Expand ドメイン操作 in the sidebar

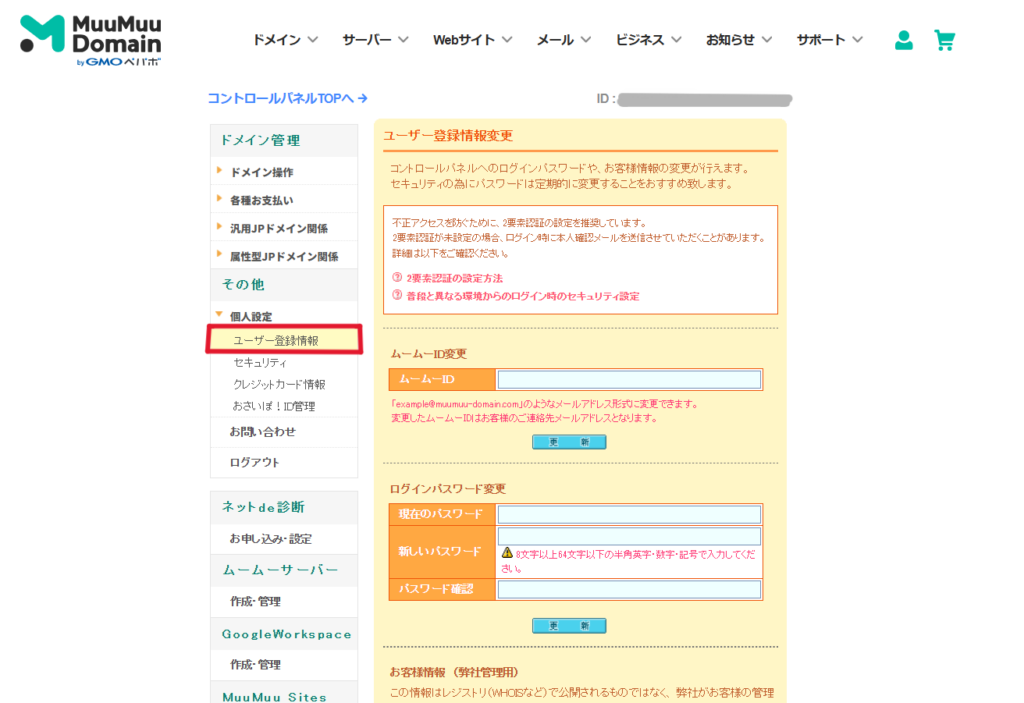[x=261, y=172]
